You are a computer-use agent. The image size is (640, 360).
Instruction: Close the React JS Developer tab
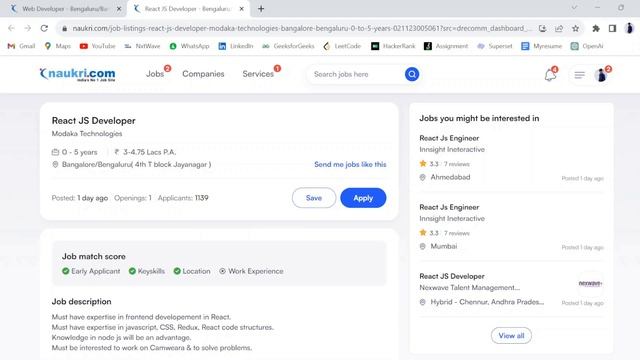click(241, 9)
